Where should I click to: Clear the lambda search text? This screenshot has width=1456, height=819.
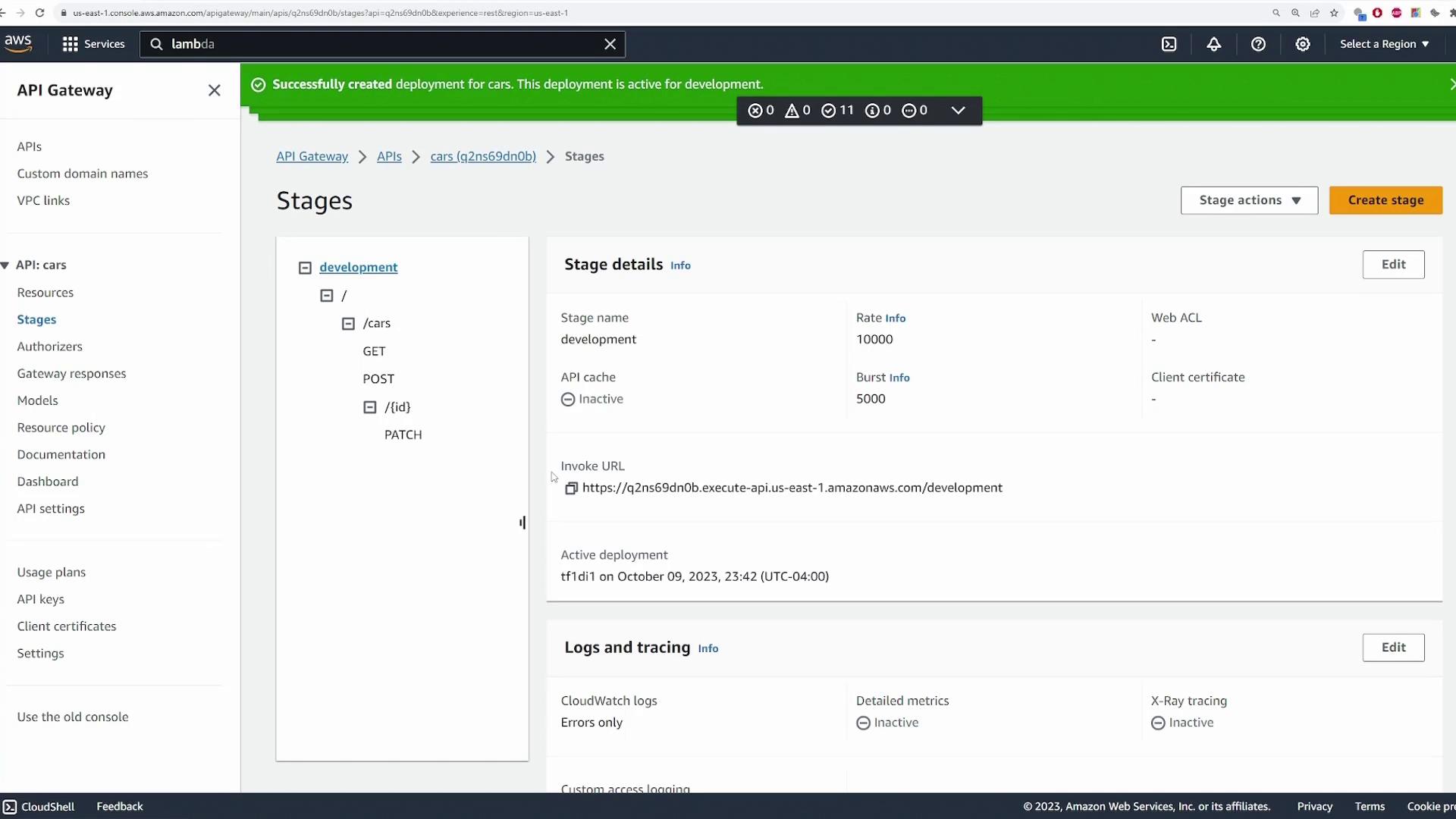click(610, 44)
